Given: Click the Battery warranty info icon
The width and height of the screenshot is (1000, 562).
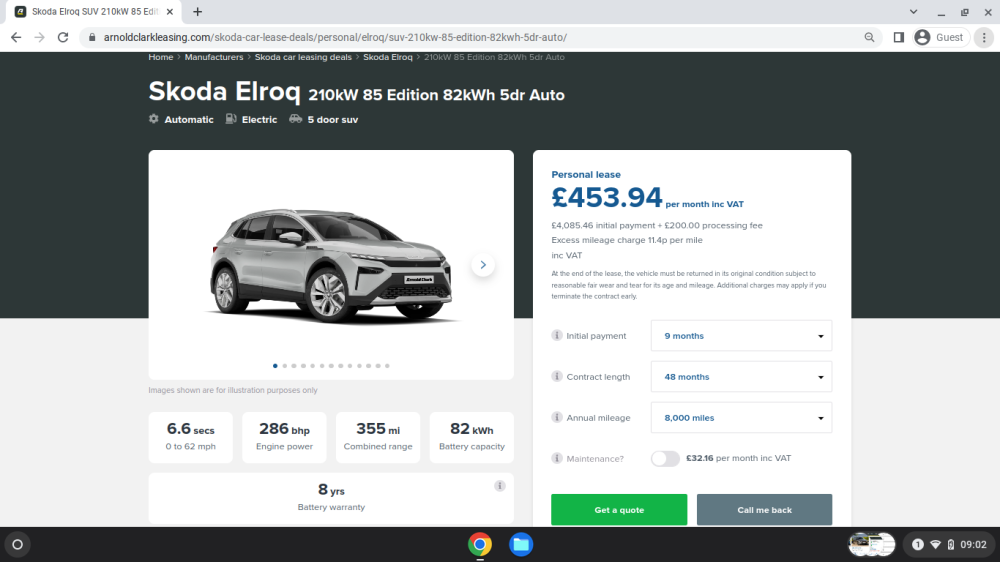Looking at the screenshot, I should click(499, 485).
